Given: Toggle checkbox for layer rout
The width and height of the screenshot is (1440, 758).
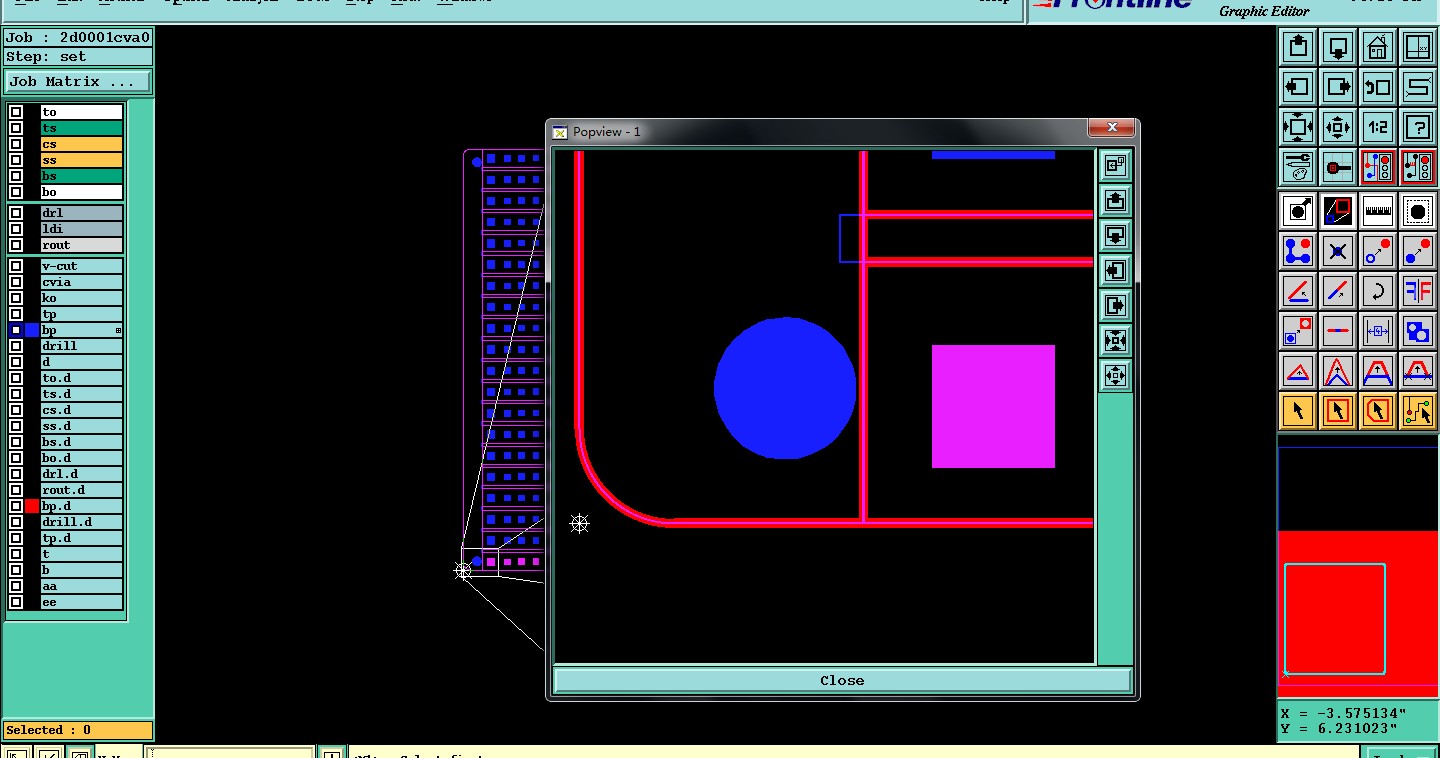Looking at the screenshot, I should 16,245.
